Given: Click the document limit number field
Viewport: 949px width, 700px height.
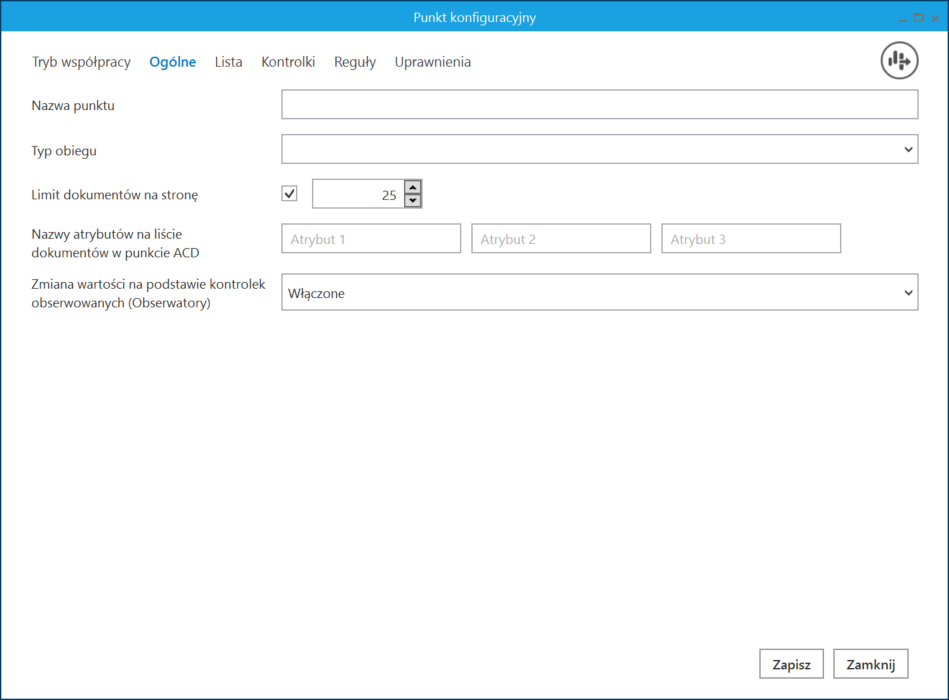Looking at the screenshot, I should pyautogui.click(x=358, y=194).
